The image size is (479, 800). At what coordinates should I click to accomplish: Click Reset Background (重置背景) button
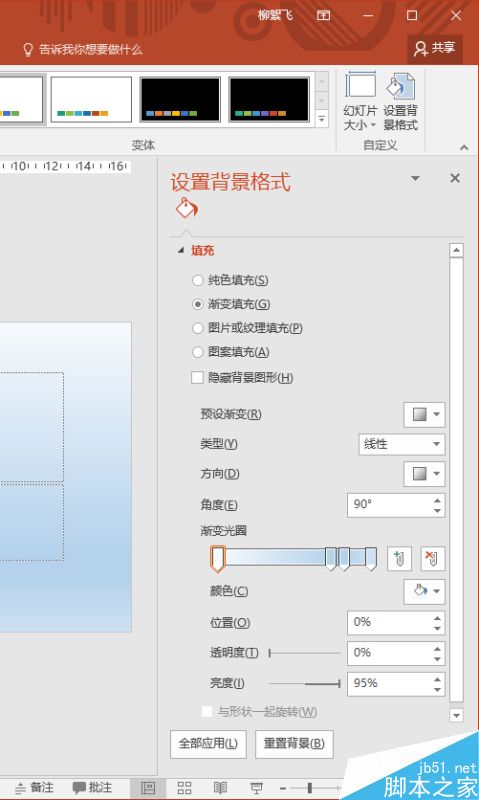pos(294,744)
